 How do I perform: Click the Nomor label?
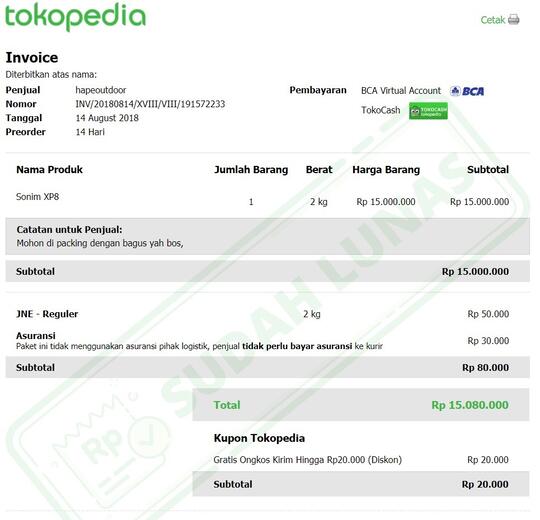click(x=21, y=104)
